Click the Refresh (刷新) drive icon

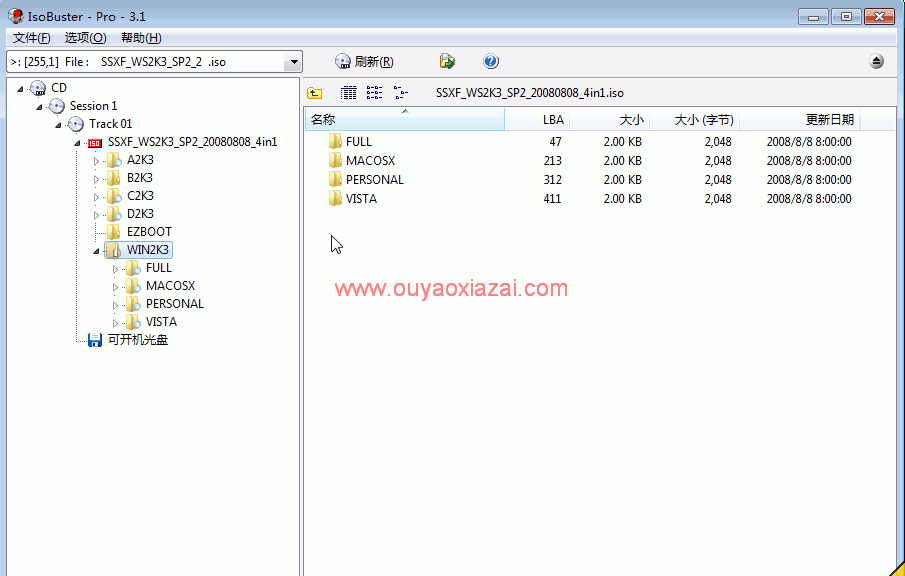coord(343,61)
